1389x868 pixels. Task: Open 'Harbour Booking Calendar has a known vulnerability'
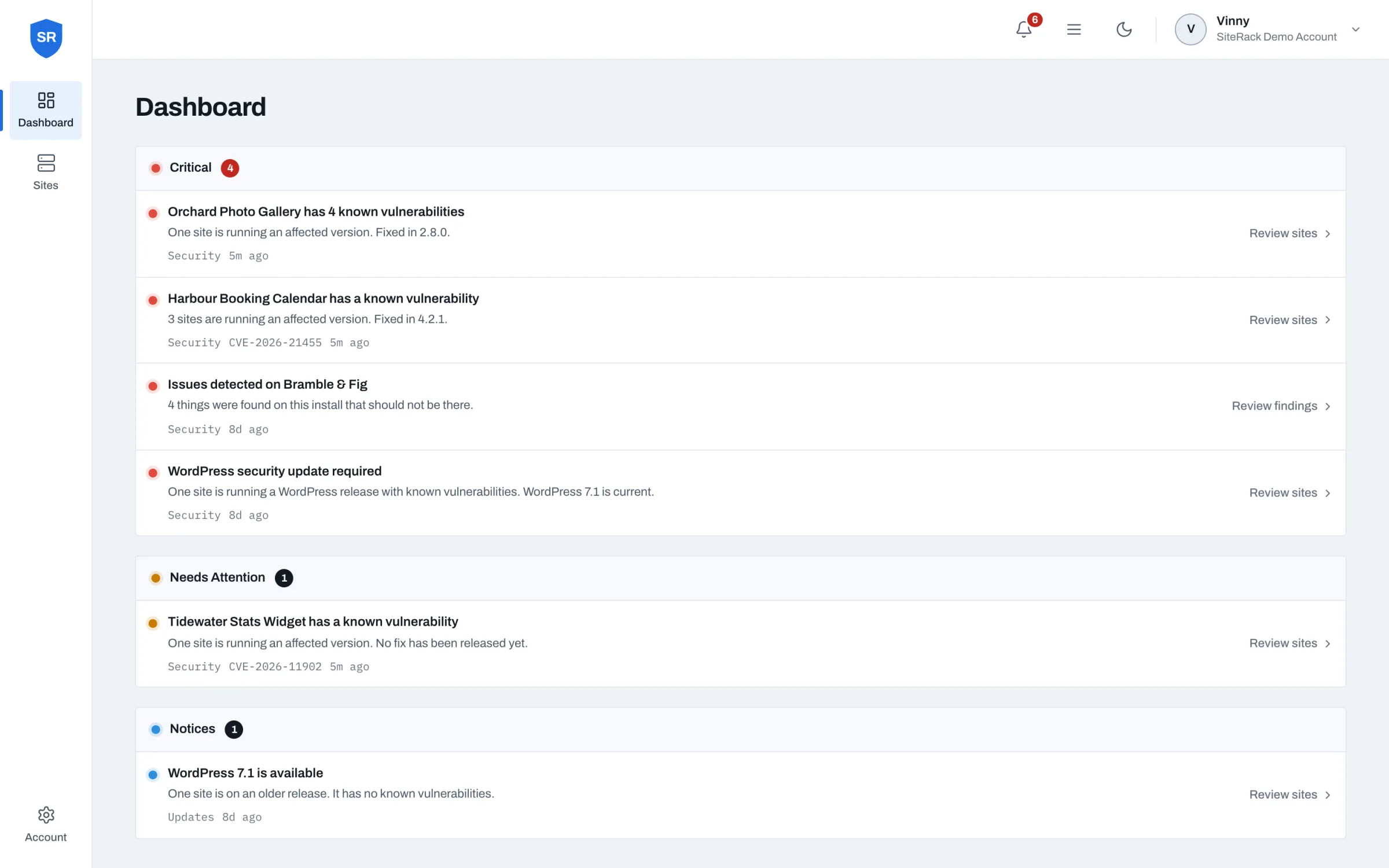323,299
